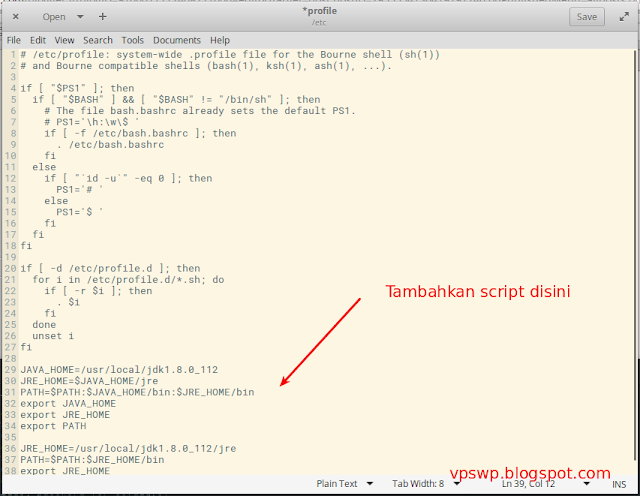Click the '# PS1='\h:\w\$ '' comment line

click(x=92, y=122)
